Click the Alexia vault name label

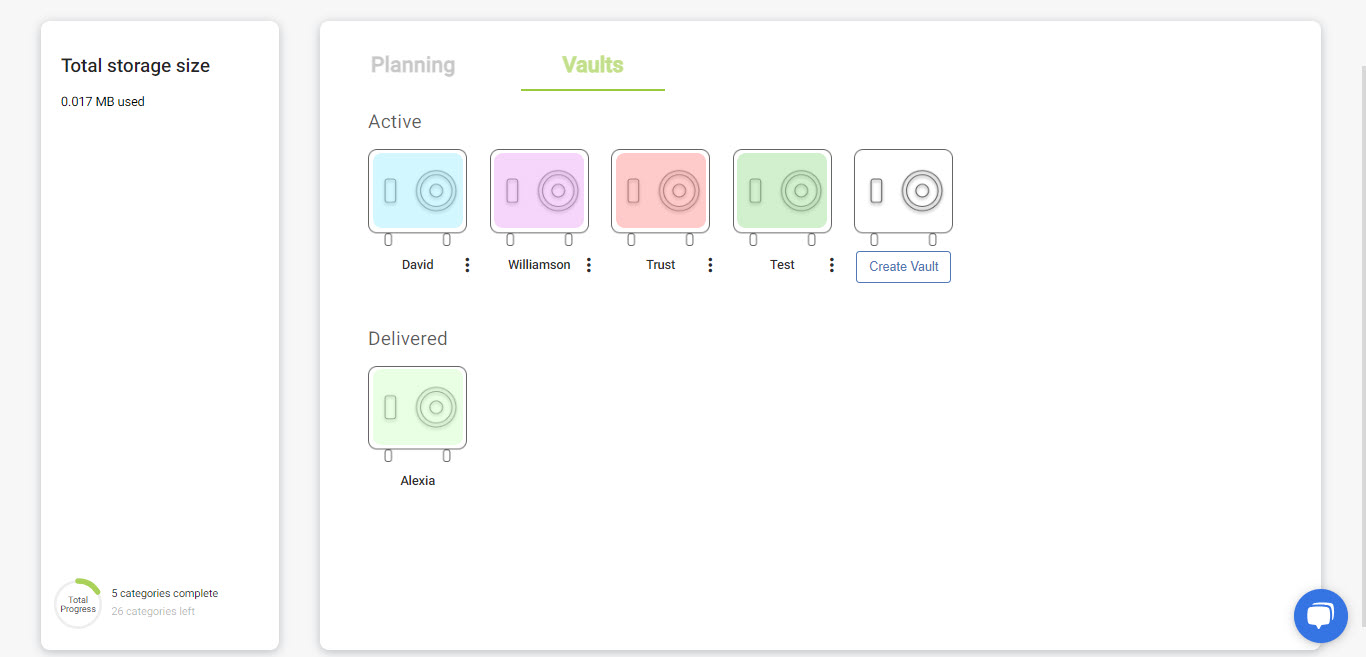[418, 481]
